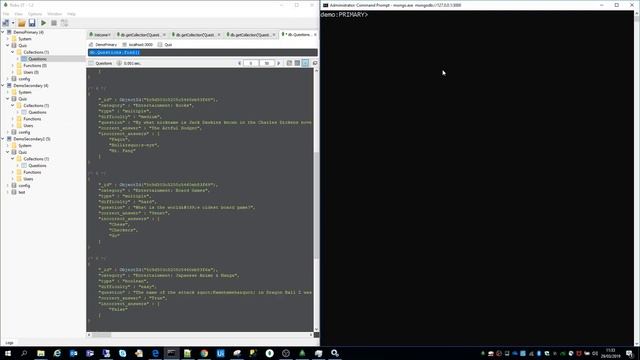The height and width of the screenshot is (360, 640).
Task: Select System folder under DemoSecondary (4)
Action: coord(24,92)
